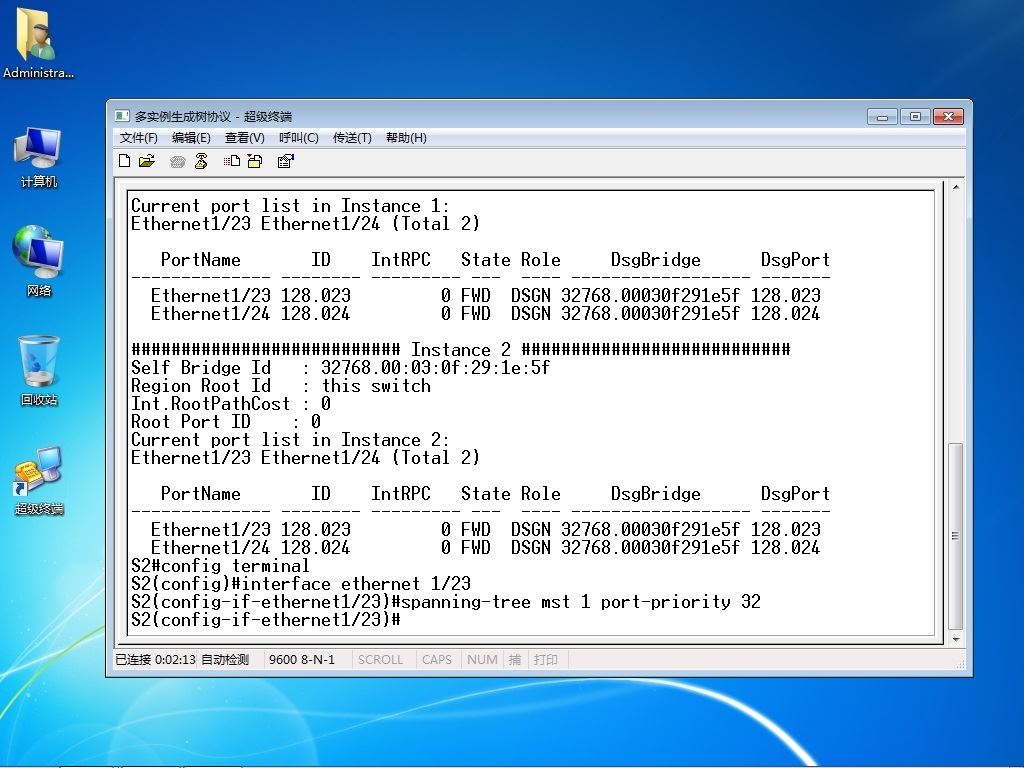Viewport: 1024px width, 768px height.
Task: Open the 文件(F) menu
Action: tap(138, 138)
